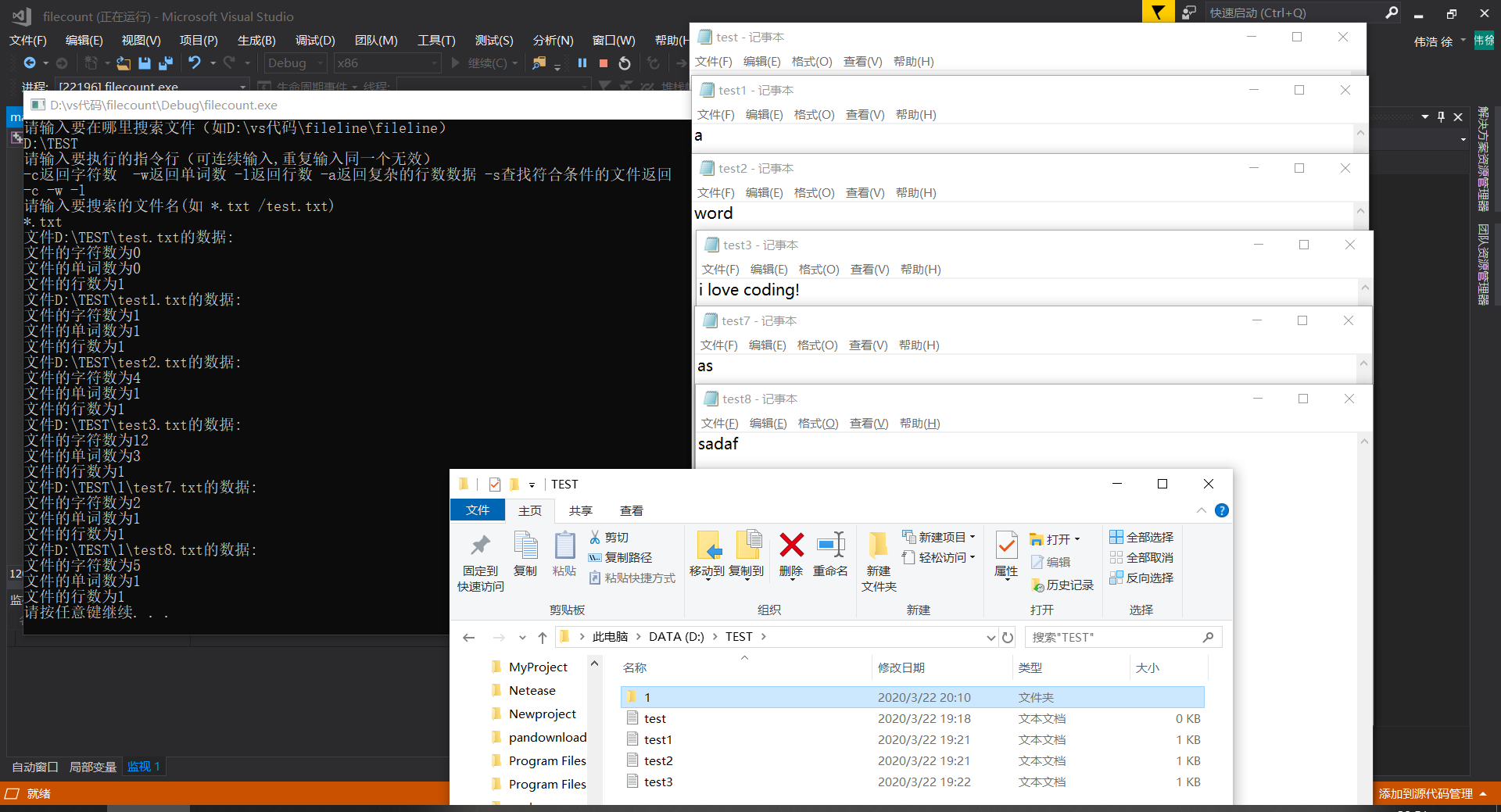Image resolution: width=1501 pixels, height=812 pixels.
Task: Click the feedback icon beside Quick Launch
Action: point(1189,13)
